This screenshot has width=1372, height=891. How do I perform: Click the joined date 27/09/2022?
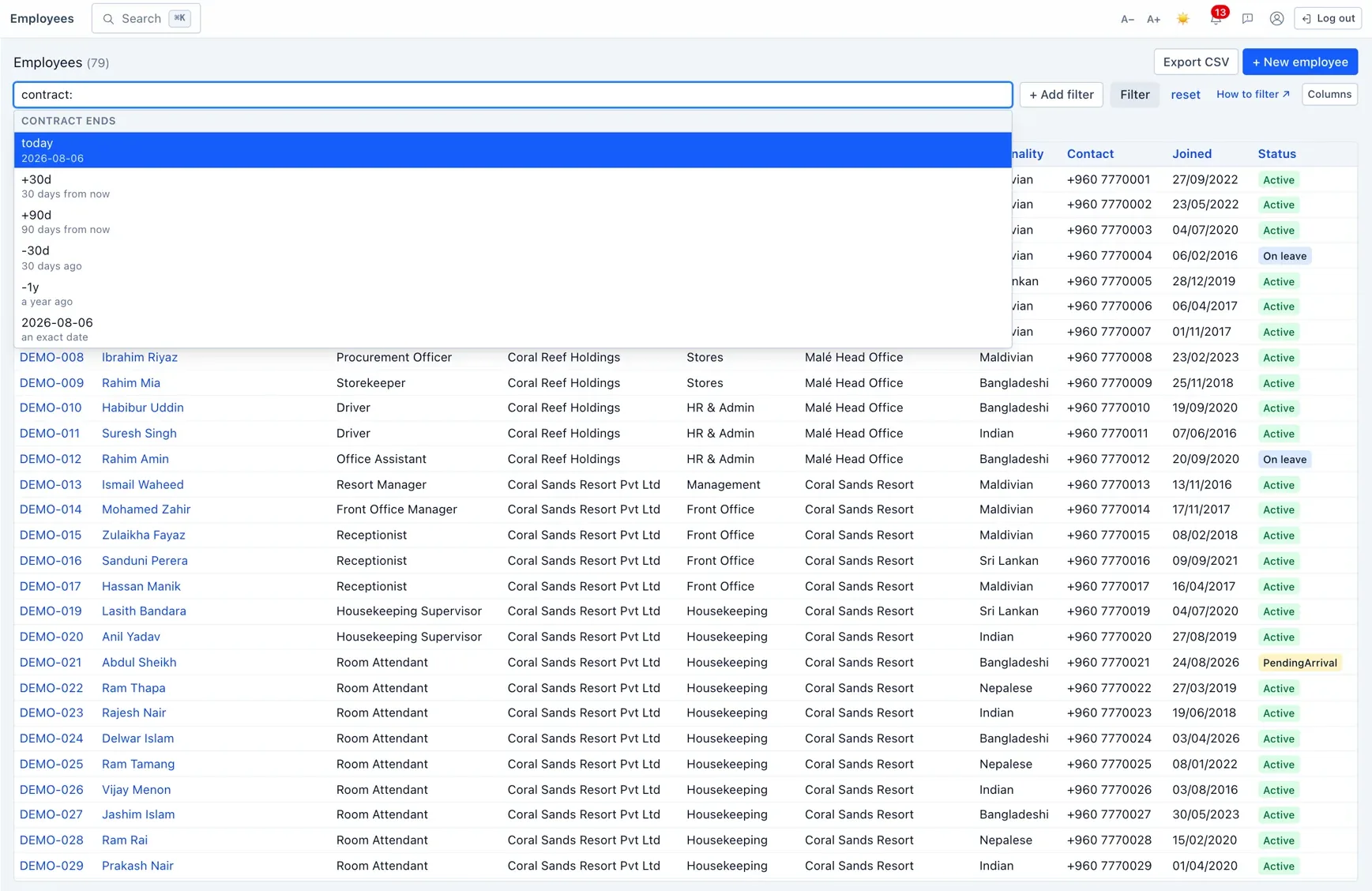coord(1205,180)
